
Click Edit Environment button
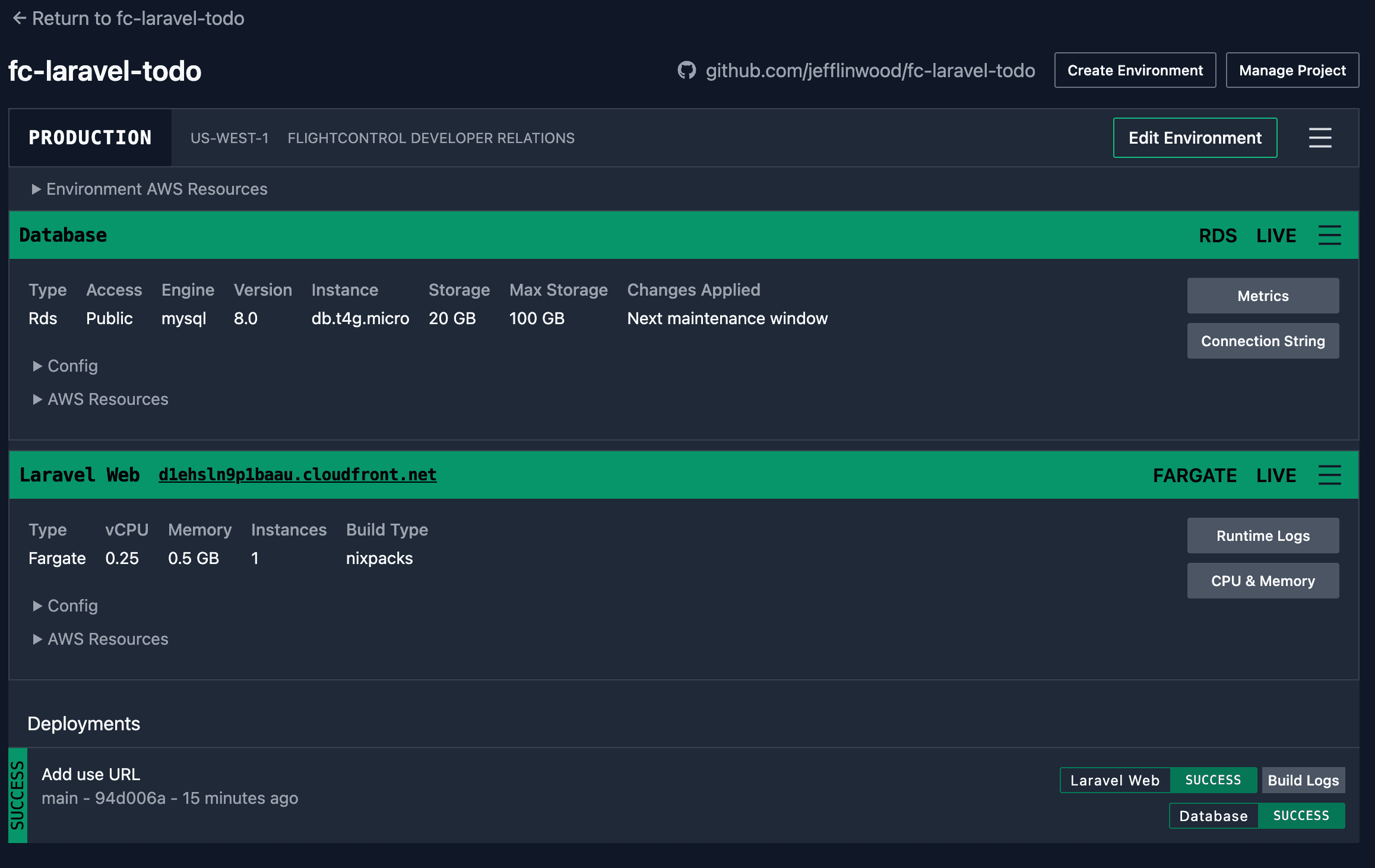point(1195,138)
